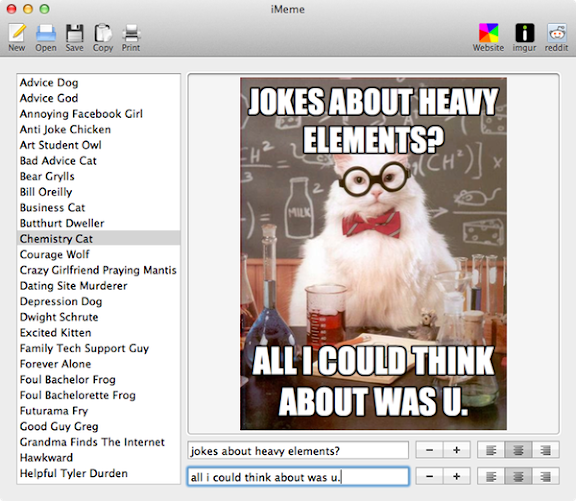576x501 pixels.
Task: Increase top text size with plus
Action: point(457,450)
